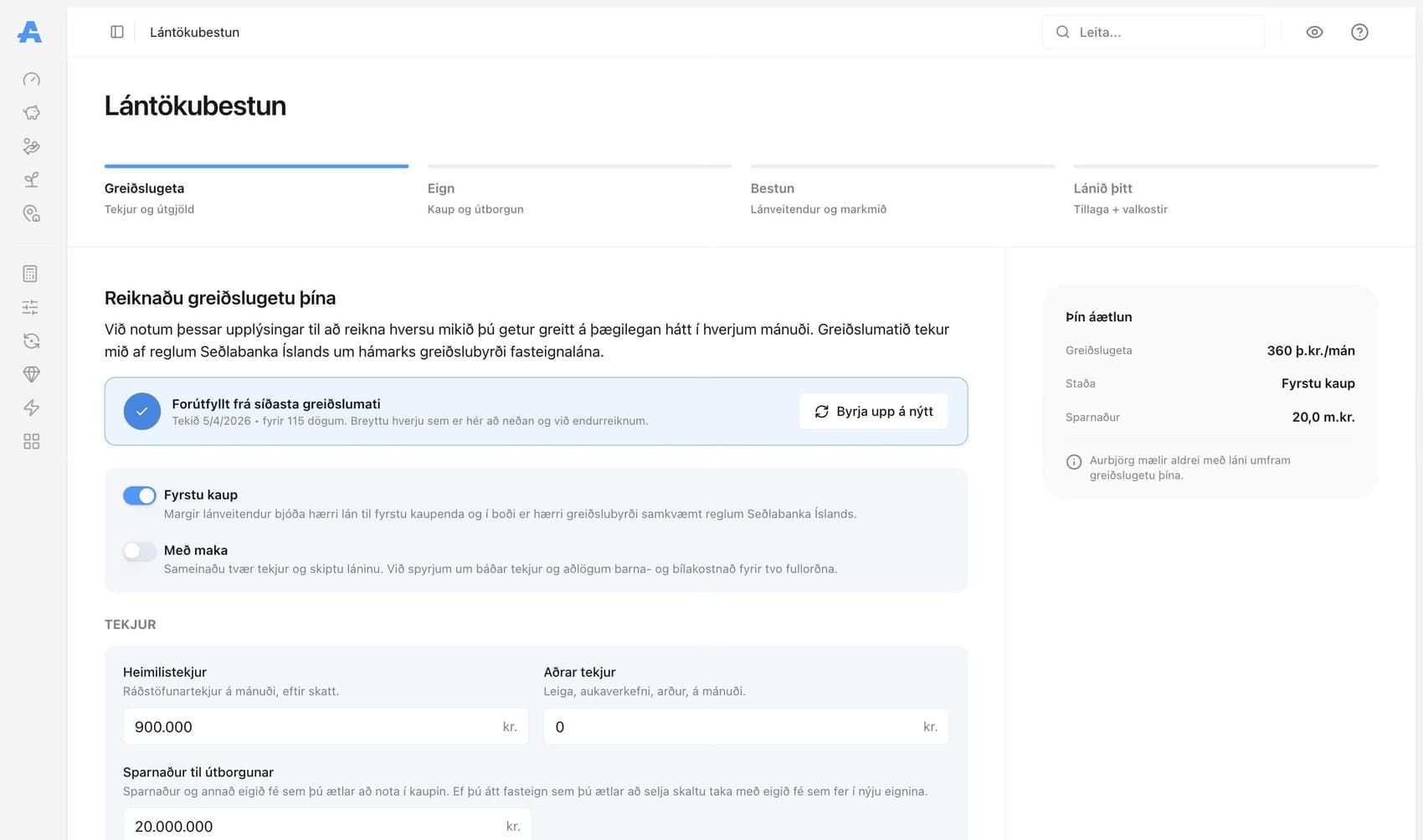This screenshot has width=1423, height=840.
Task: Click the 20,0 m.kr. savings value
Action: tap(1323, 417)
